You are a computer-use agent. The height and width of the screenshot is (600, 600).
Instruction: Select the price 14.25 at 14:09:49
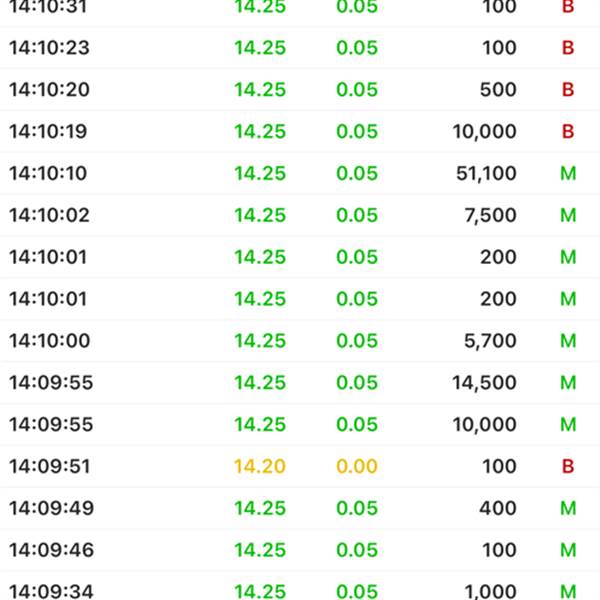260,509
